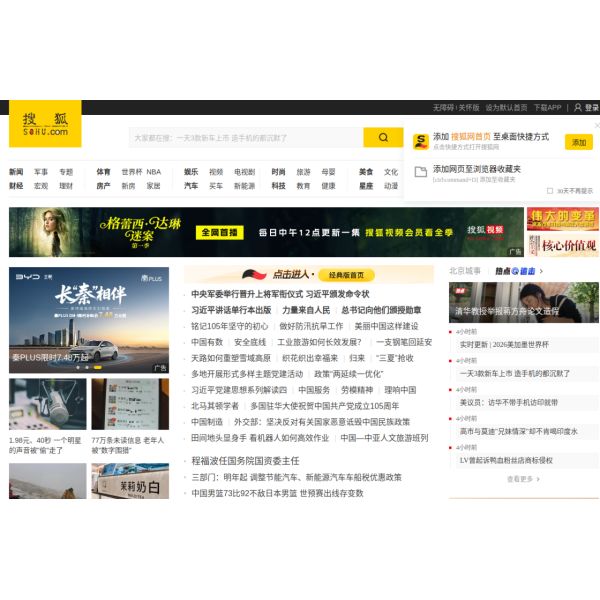The width and height of the screenshot is (600, 600).
Task: Open the 汽车 channel
Action: pos(191,186)
